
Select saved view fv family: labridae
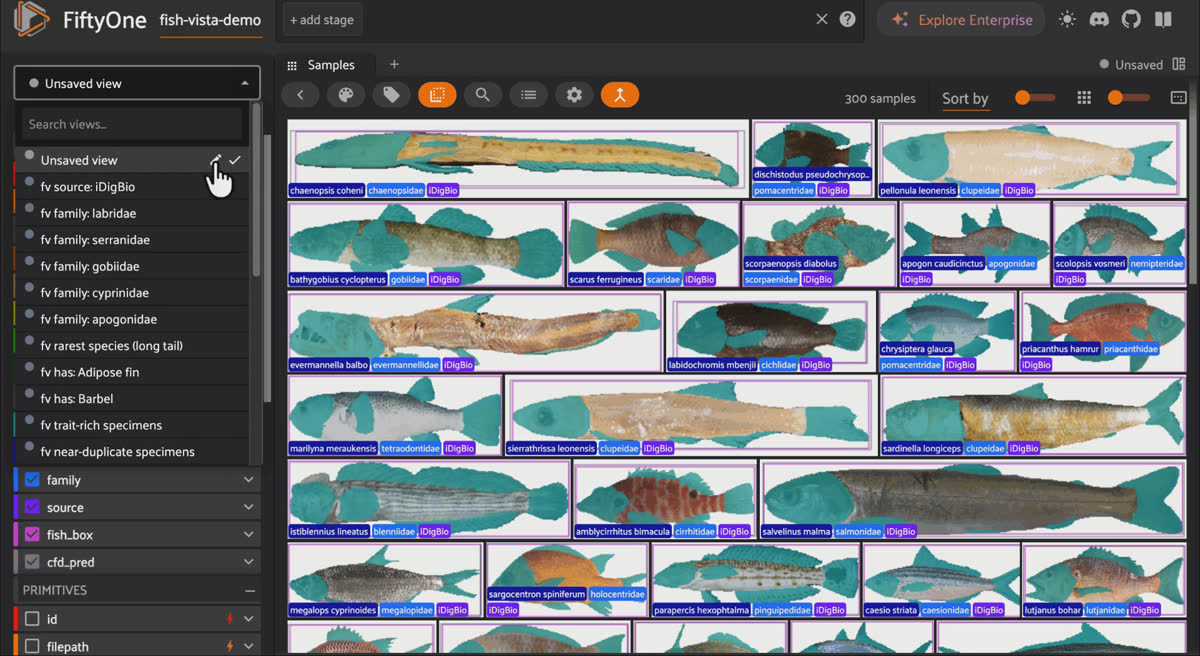(x=132, y=213)
